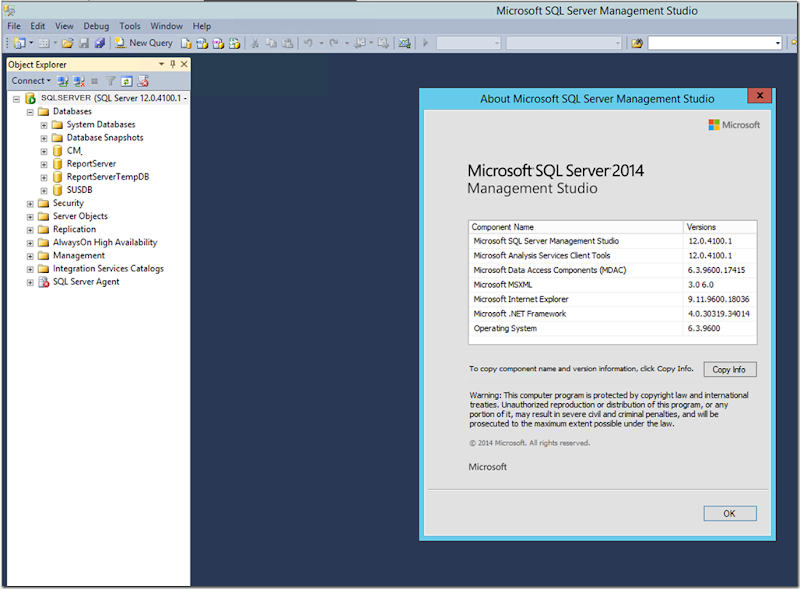Close the Object Explorer panel
800x589 pixels.
tap(184, 64)
